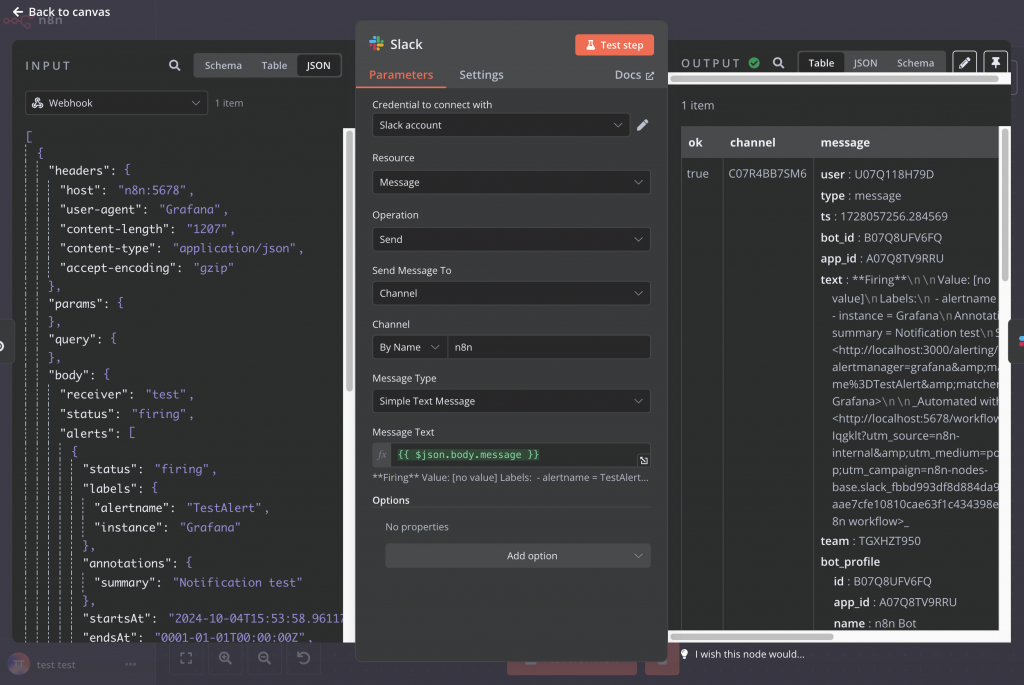Image resolution: width=1024 pixels, height=685 pixels.
Task: Open the Docs link
Action: [633, 74]
